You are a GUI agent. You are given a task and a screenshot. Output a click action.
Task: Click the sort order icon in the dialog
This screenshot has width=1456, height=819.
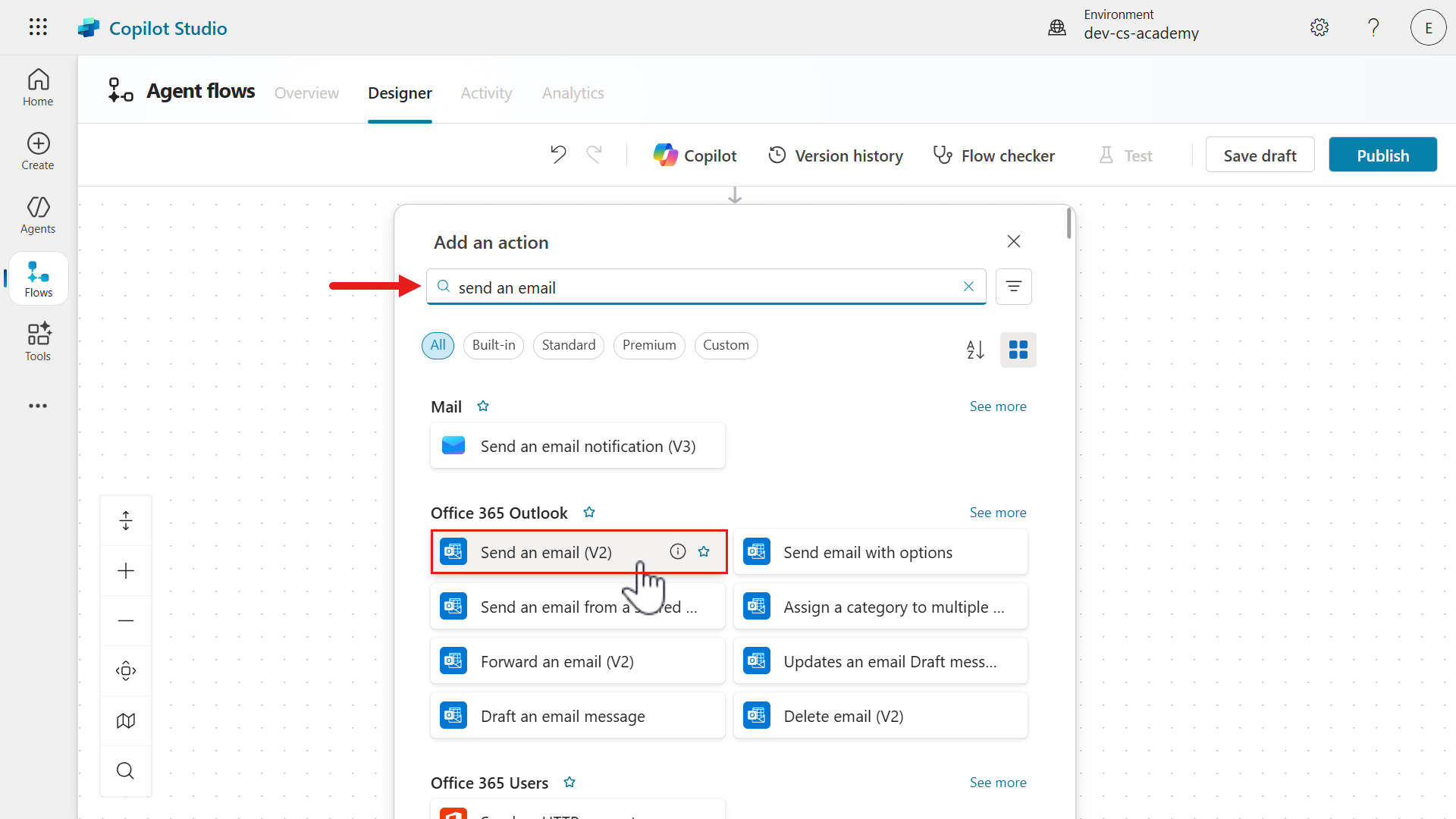975,350
